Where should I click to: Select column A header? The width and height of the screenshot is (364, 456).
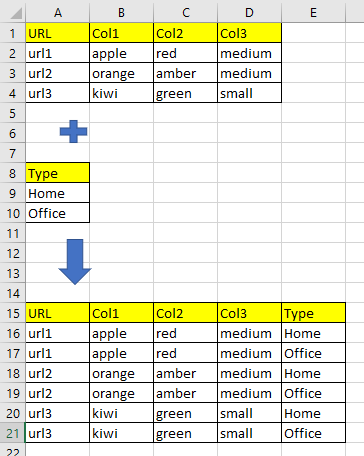click(58, 12)
